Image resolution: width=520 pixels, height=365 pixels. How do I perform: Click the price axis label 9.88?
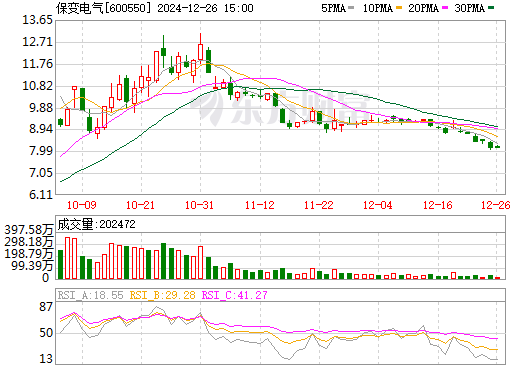pyautogui.click(x=41, y=108)
